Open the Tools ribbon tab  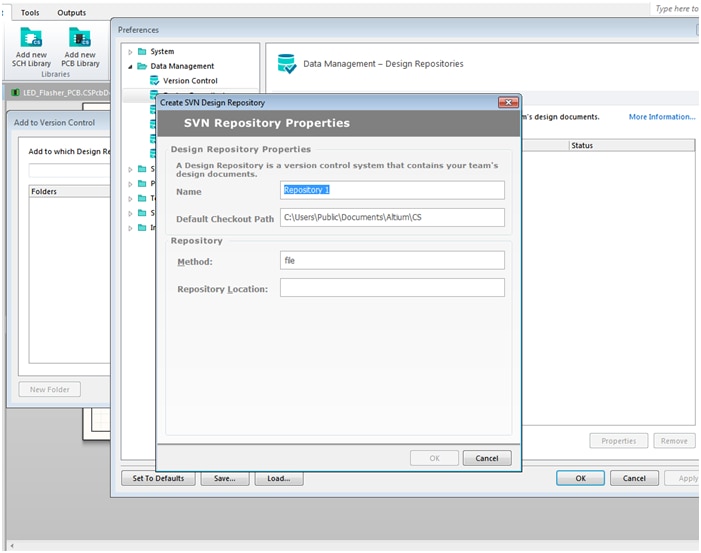point(30,12)
